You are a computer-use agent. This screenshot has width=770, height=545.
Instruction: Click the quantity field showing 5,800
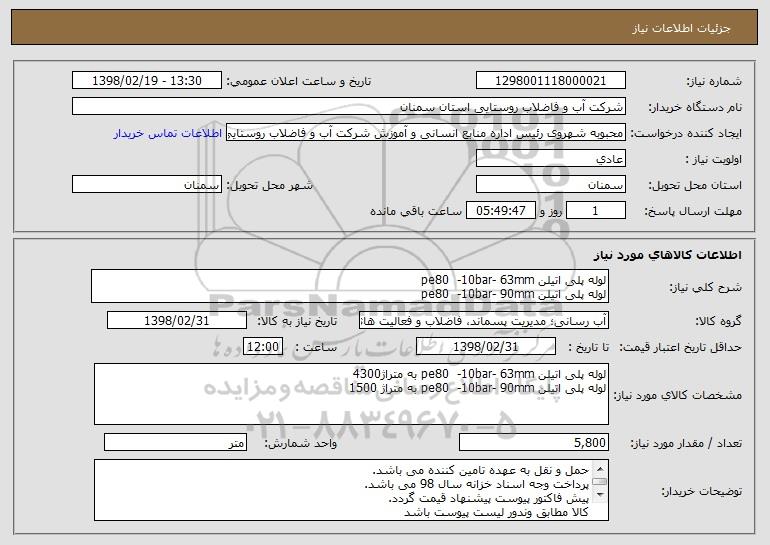(x=534, y=442)
